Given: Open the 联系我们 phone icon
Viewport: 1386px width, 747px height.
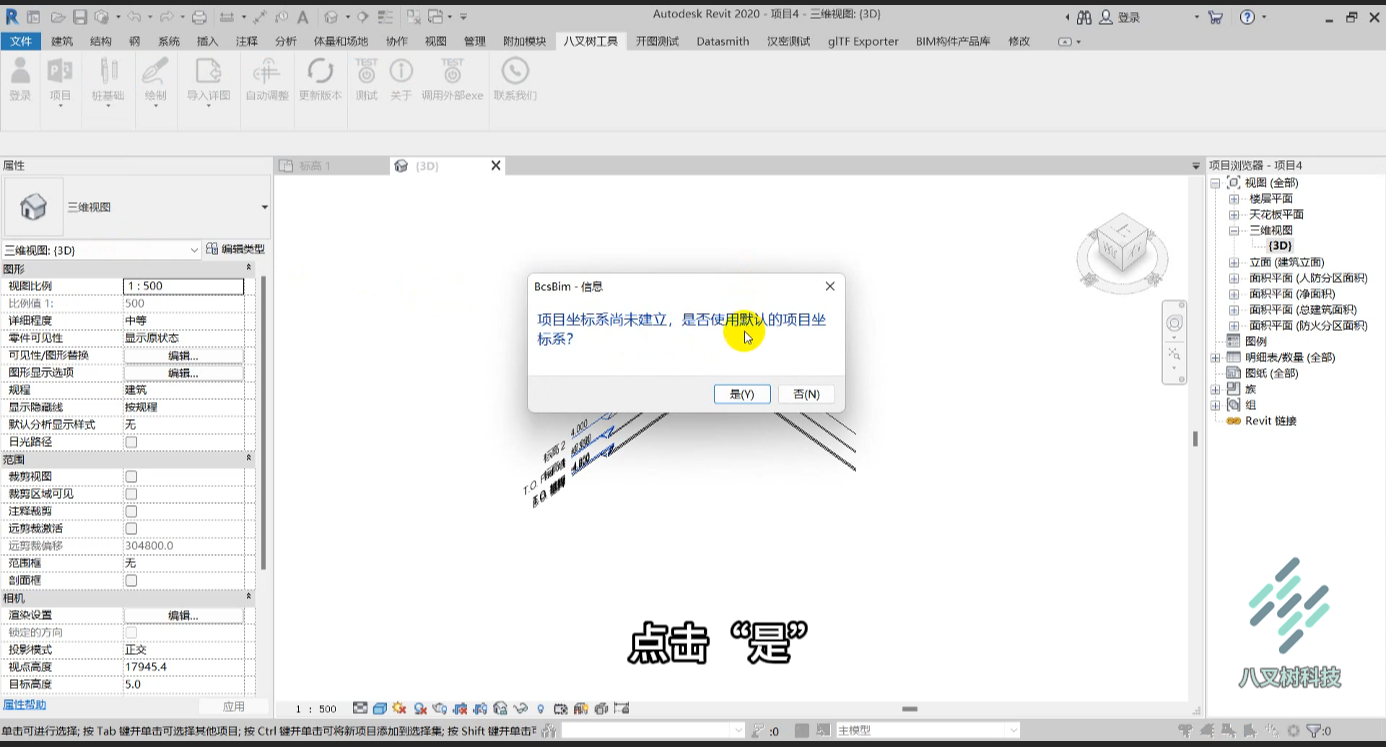Looking at the screenshot, I should [x=515, y=72].
